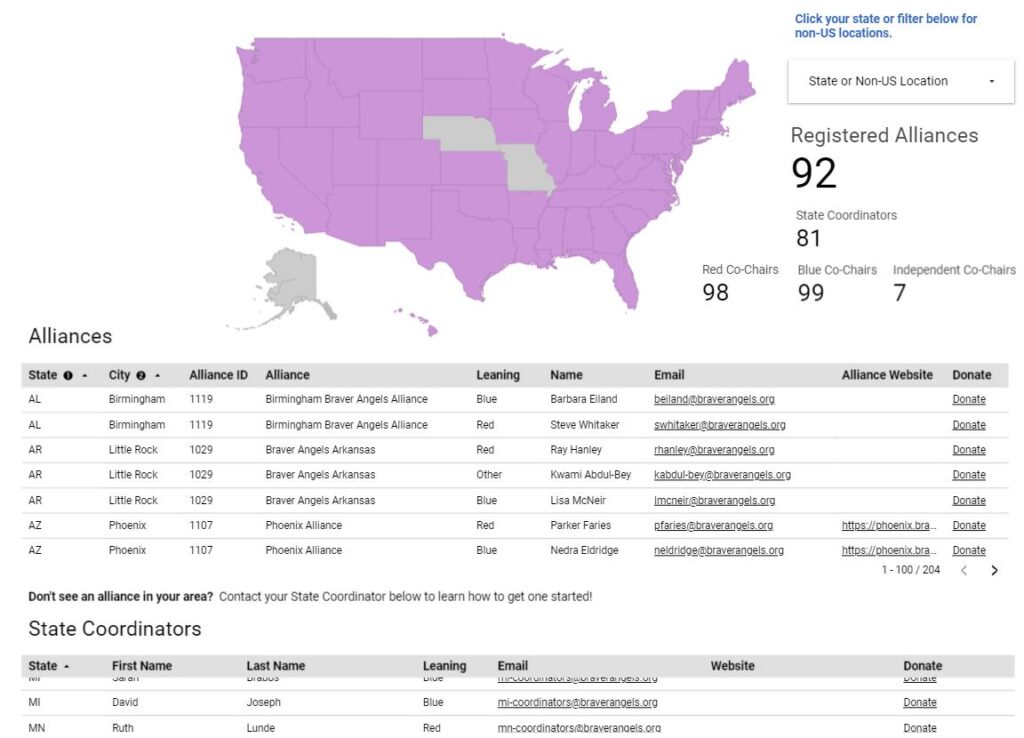Viewport: 1024px width, 738px height.
Task: Click sort arrow next to City column
Action: coord(157,376)
